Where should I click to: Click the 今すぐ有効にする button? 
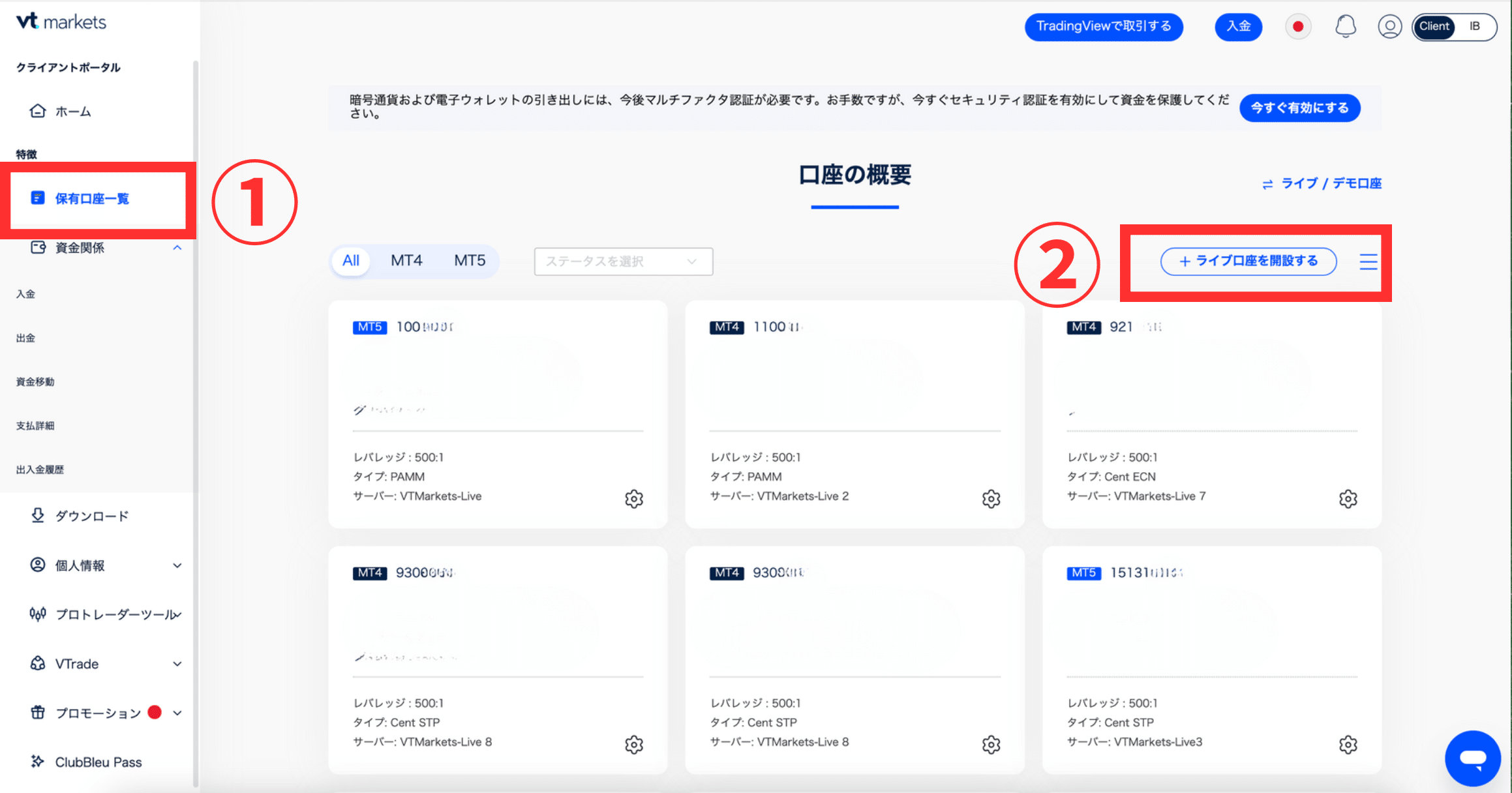tap(1299, 108)
